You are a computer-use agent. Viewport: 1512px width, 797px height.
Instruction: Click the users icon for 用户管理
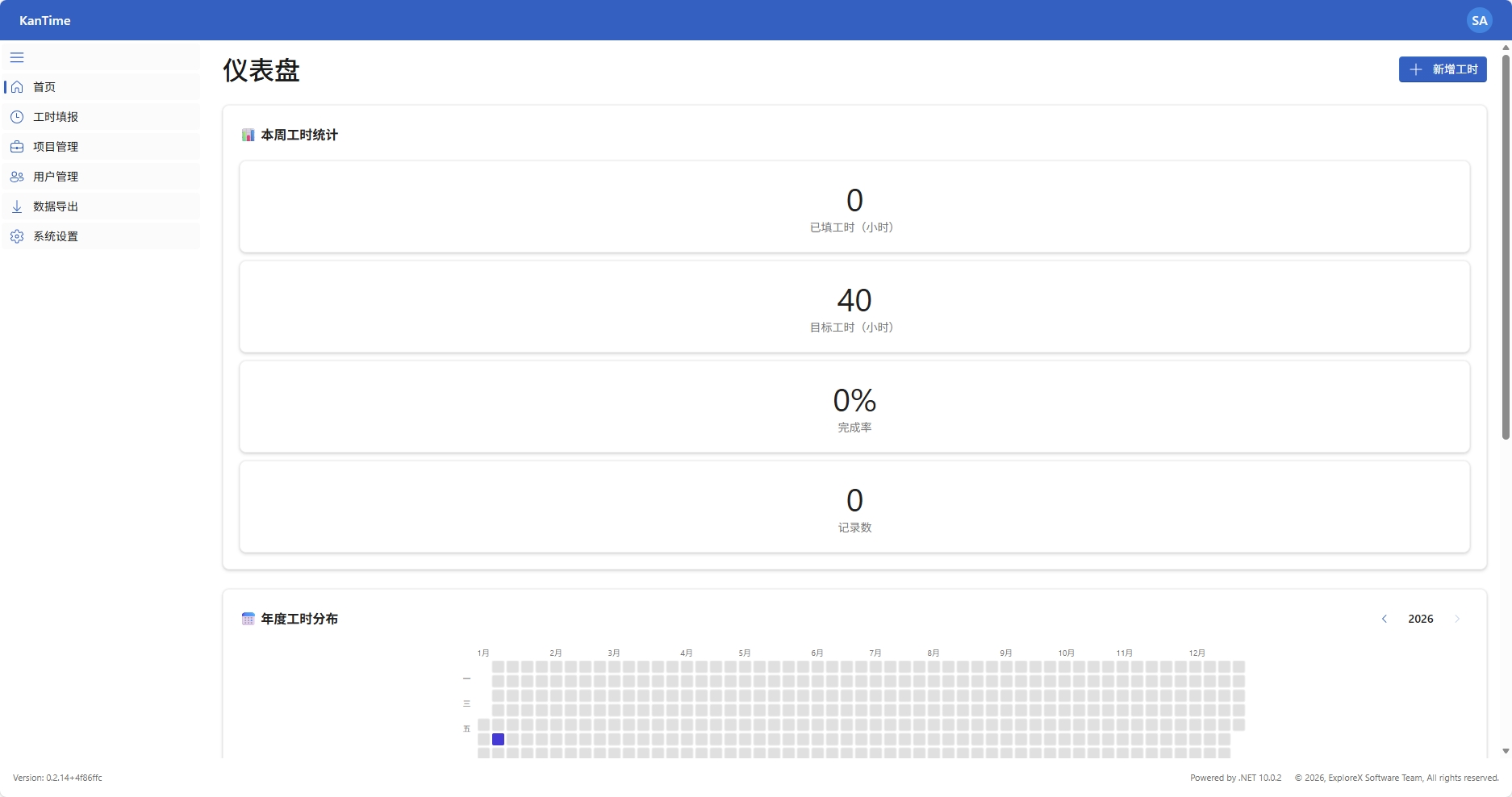click(17, 177)
